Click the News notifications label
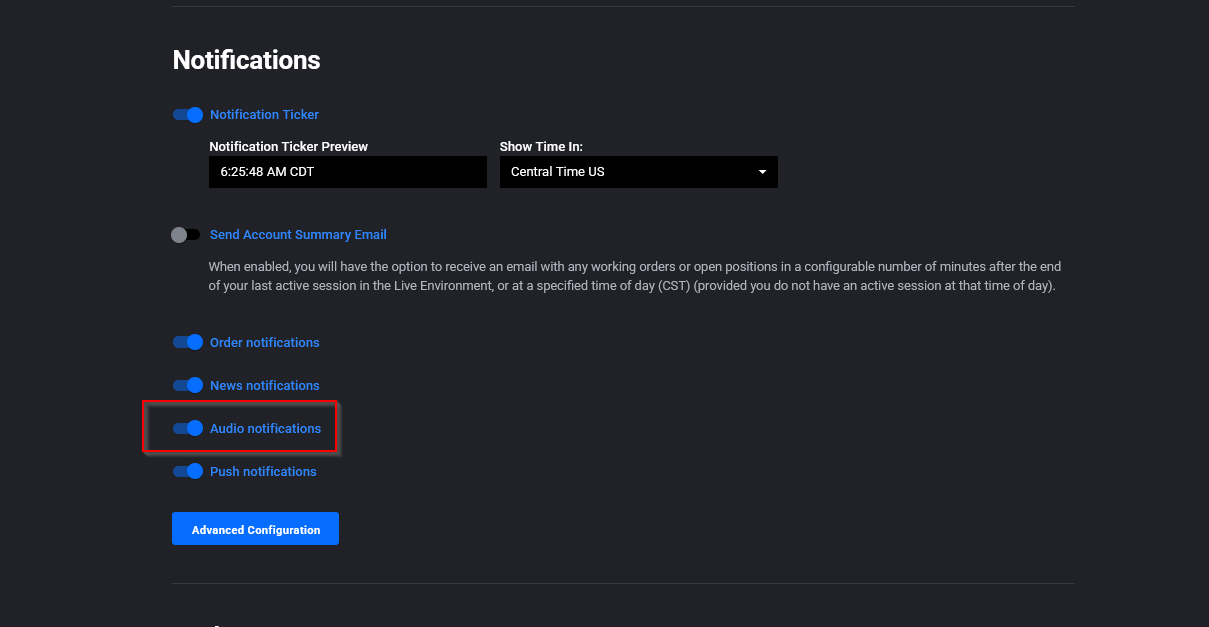Screen dimensions: 1209x627 (265, 385)
